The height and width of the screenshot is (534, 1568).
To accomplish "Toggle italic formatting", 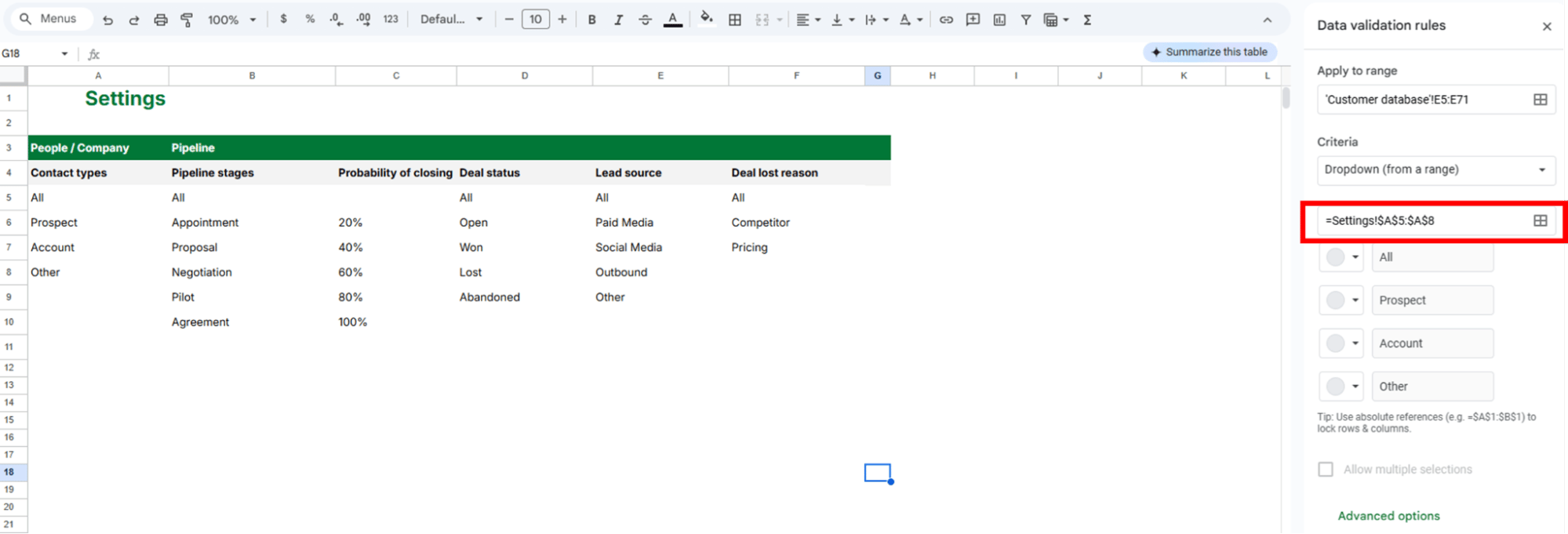I will coord(618,20).
